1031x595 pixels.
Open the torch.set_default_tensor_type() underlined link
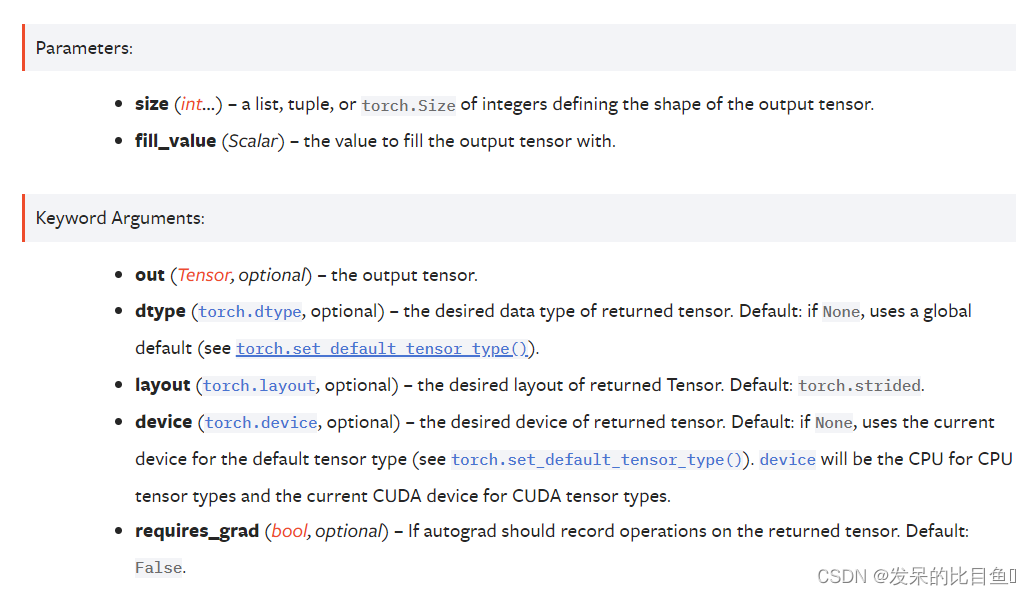(382, 348)
